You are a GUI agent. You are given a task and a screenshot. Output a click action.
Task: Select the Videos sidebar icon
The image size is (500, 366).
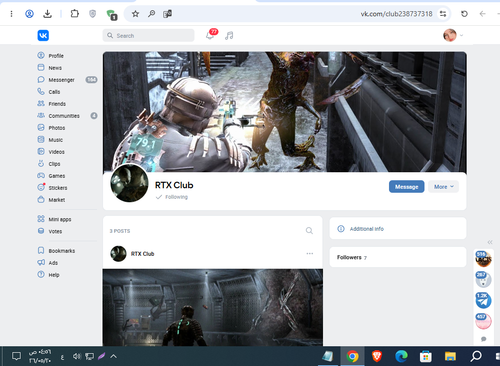pos(41,151)
